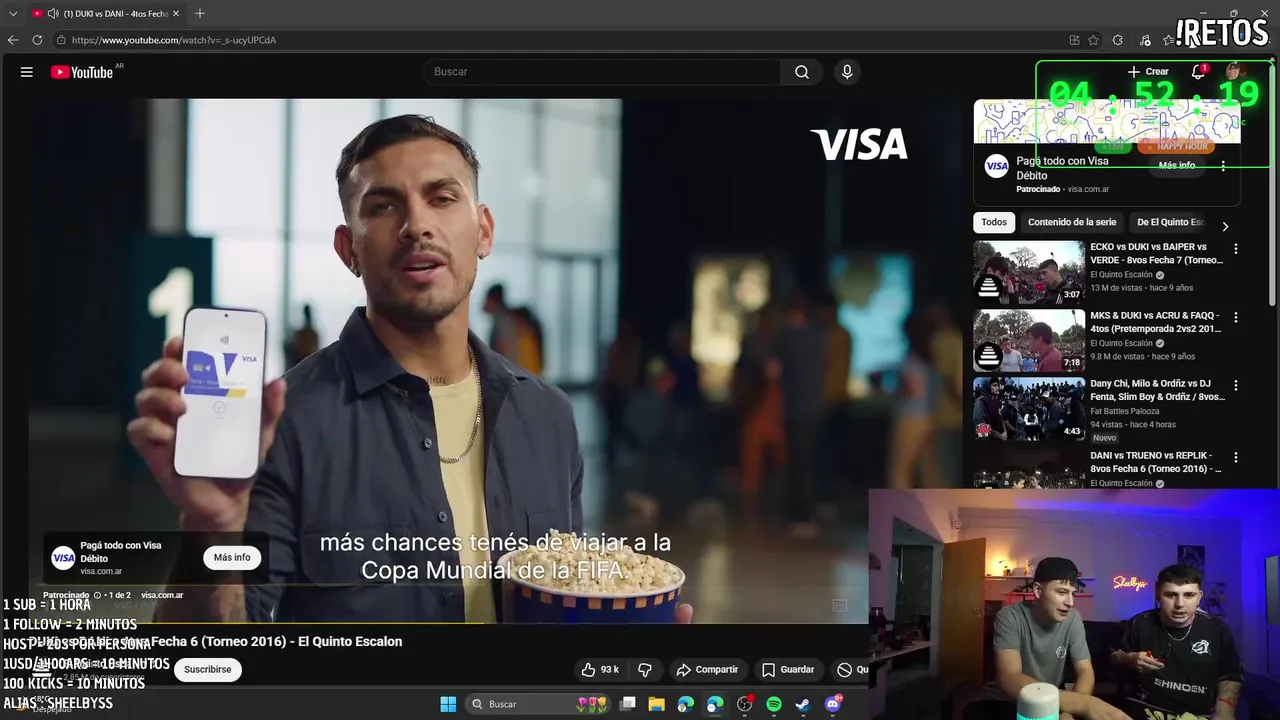
Task: Open ECKO vs DUKI vs BAIPER thumbnail
Action: point(1029,272)
